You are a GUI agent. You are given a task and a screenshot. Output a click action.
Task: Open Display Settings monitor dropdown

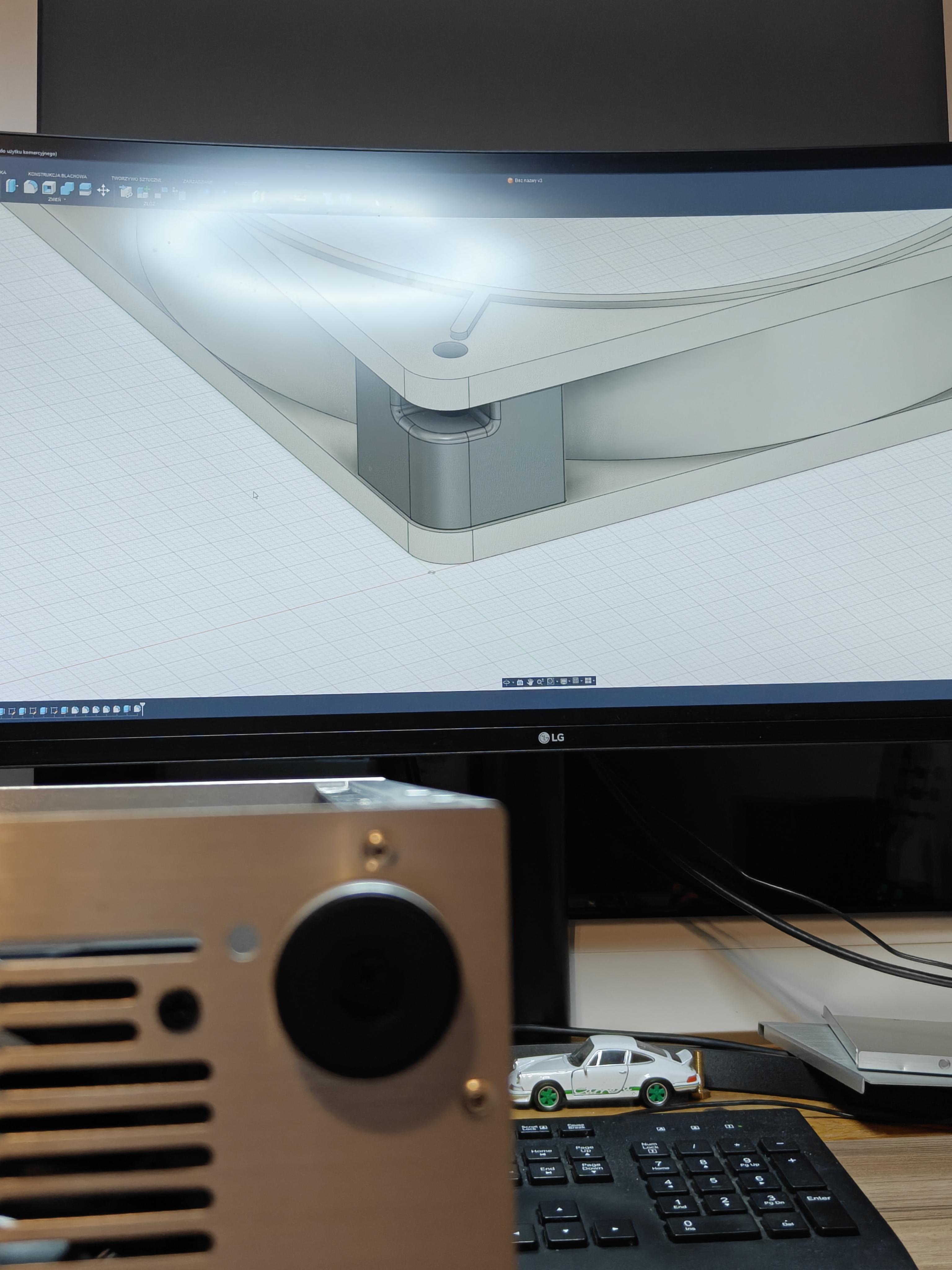point(565,681)
